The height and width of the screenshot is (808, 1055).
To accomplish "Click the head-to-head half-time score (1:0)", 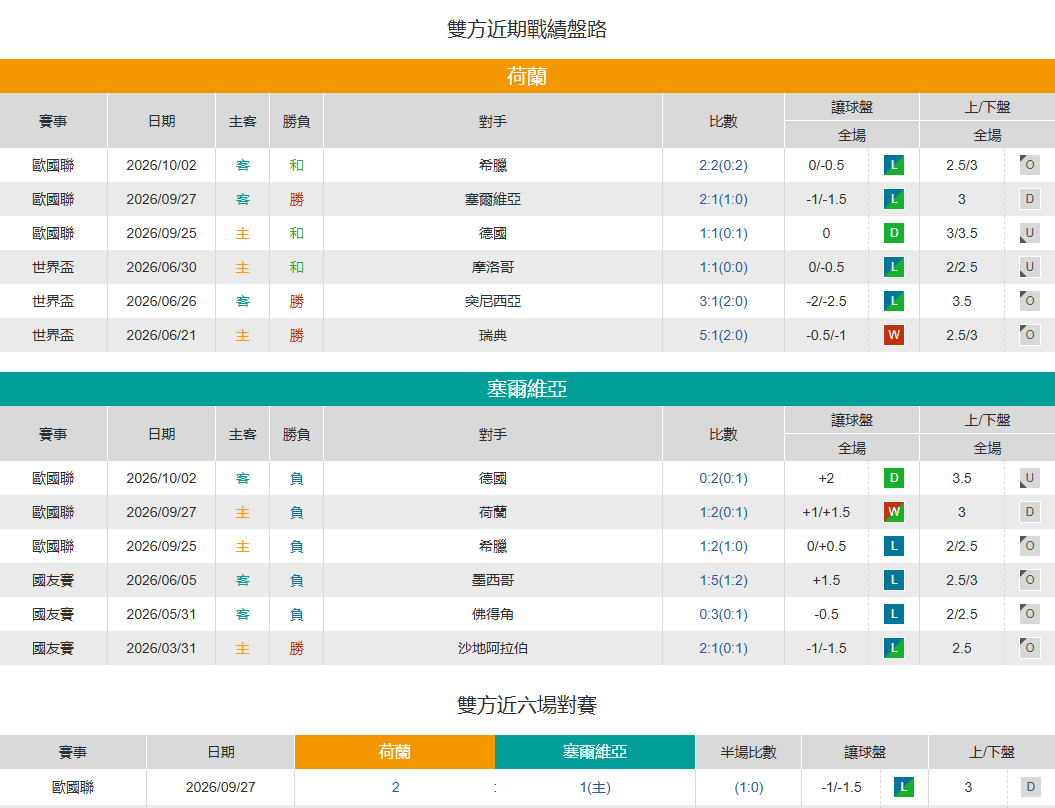I will [x=748, y=787].
